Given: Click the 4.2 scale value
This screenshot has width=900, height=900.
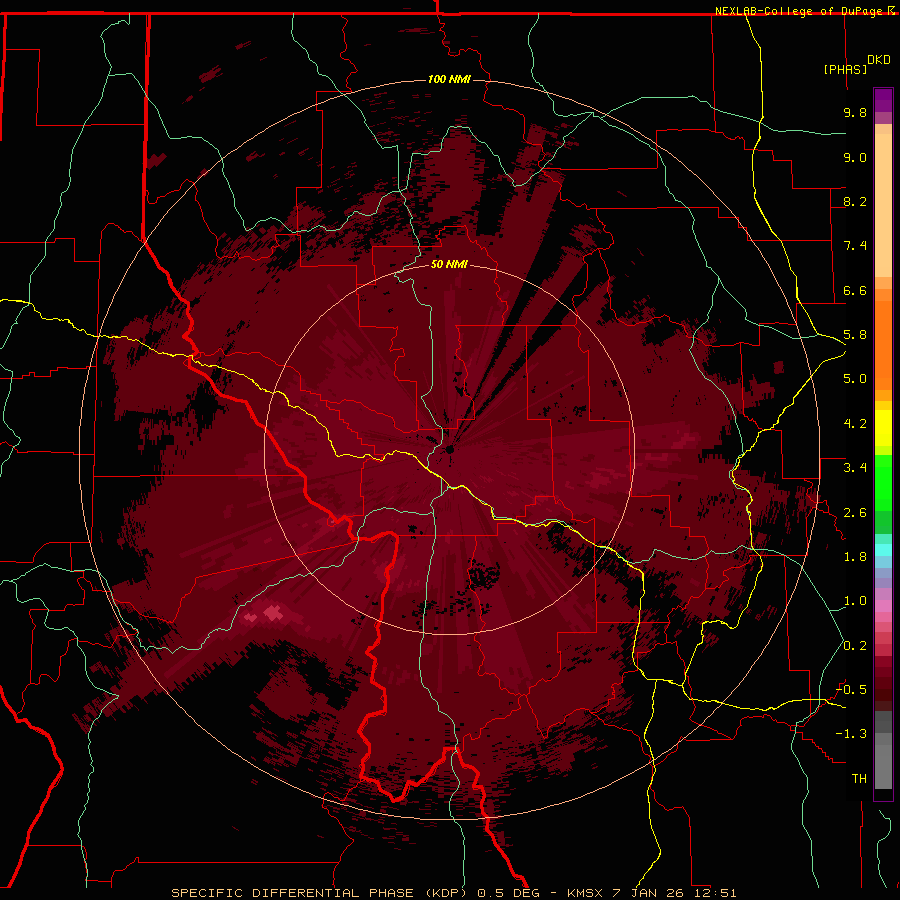Looking at the screenshot, I should 855,424.
